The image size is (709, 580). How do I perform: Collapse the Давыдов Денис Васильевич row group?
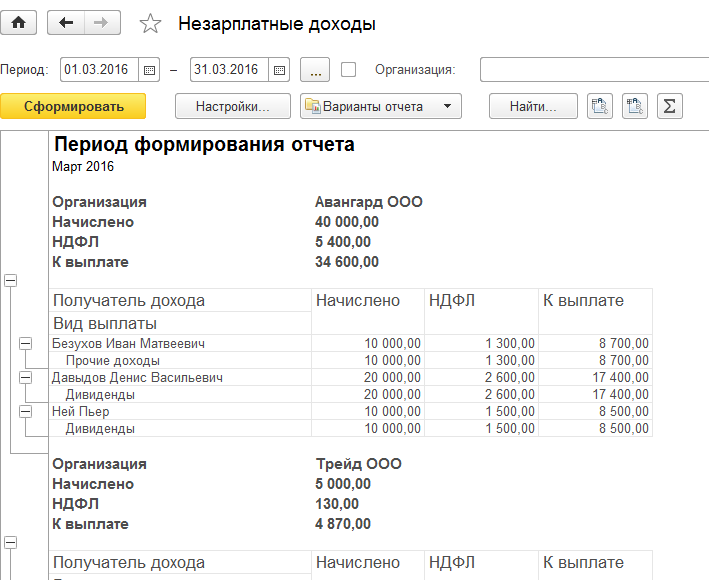point(26,377)
